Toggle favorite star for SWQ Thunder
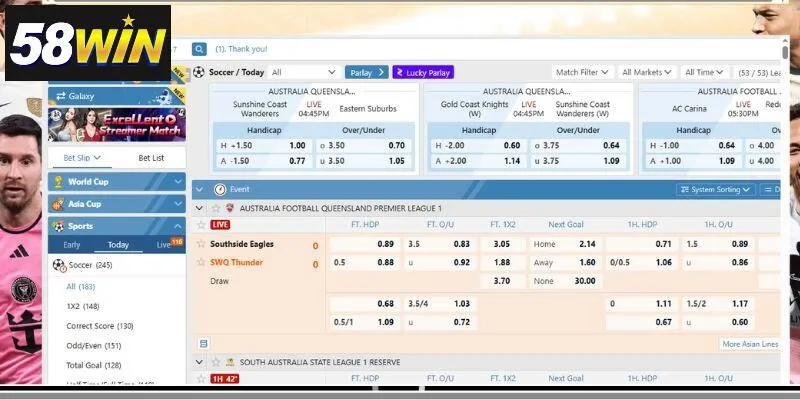 [201, 262]
